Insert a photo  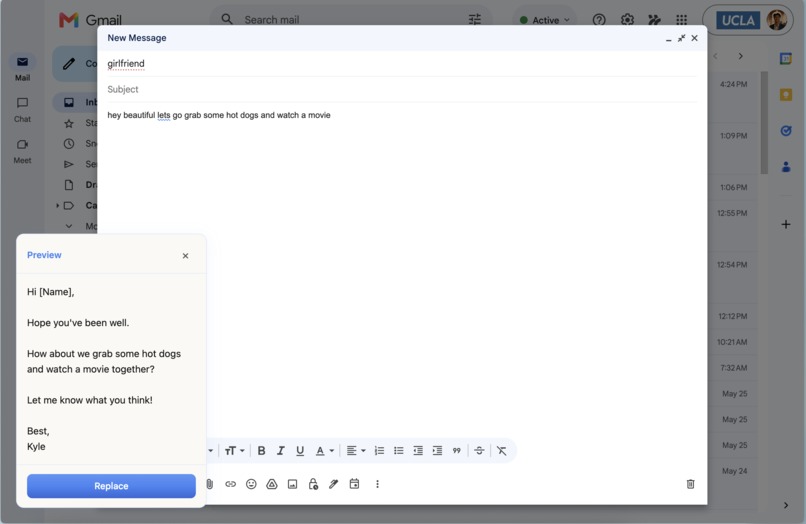pyautogui.click(x=292, y=484)
